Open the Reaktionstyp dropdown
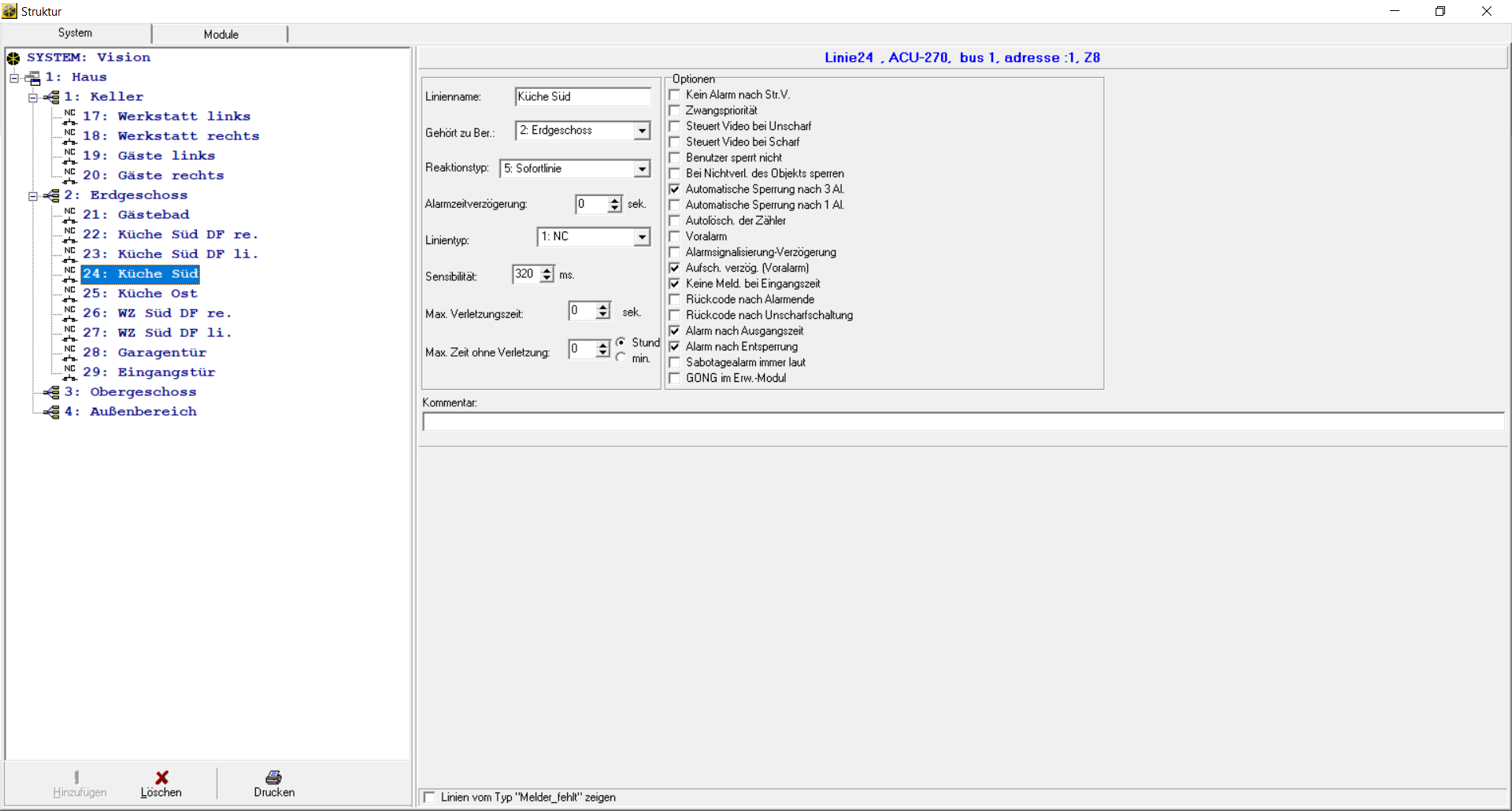This screenshot has width=1512, height=811. [x=642, y=169]
